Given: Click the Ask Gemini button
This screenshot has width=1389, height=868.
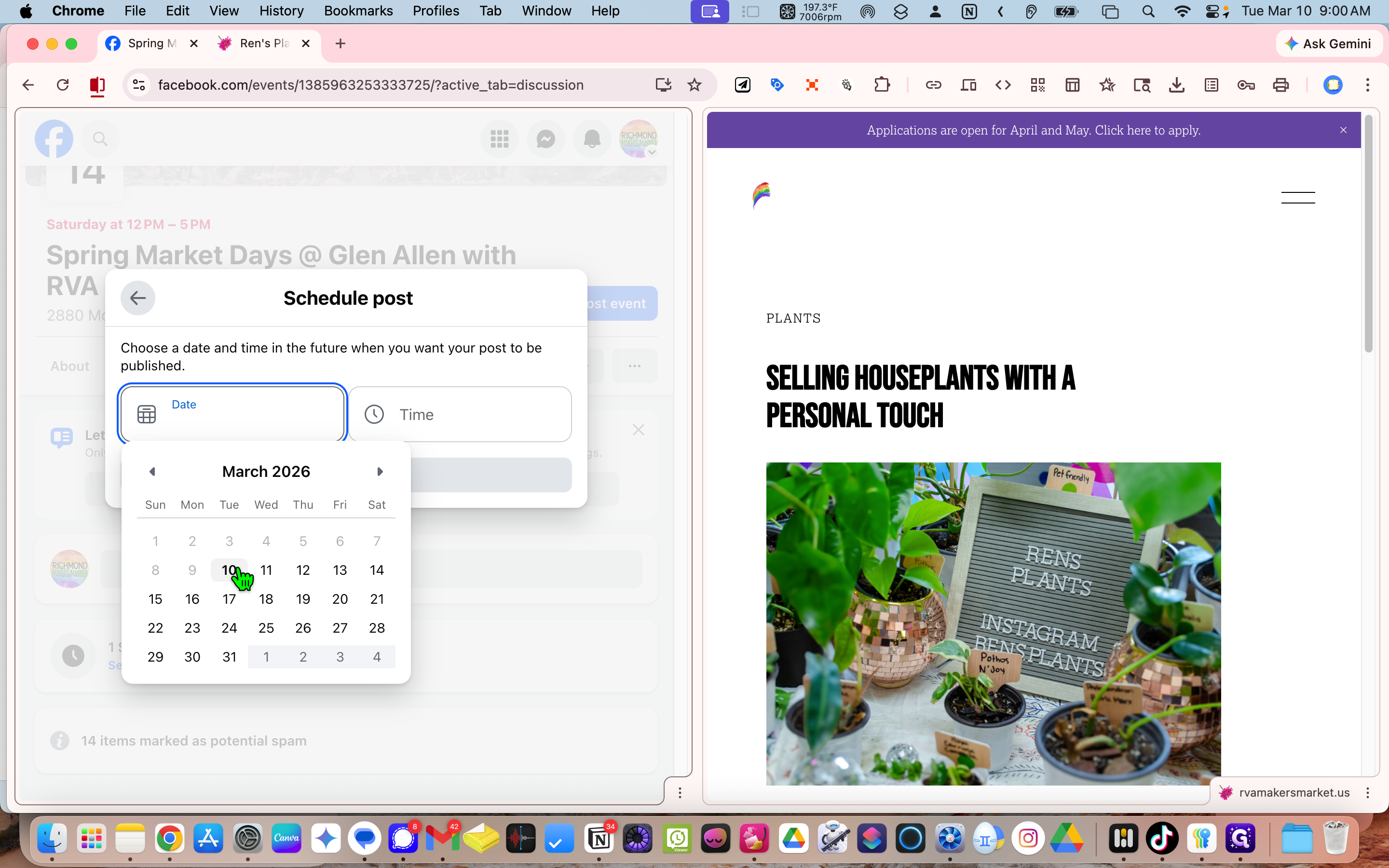Looking at the screenshot, I should click(x=1329, y=43).
